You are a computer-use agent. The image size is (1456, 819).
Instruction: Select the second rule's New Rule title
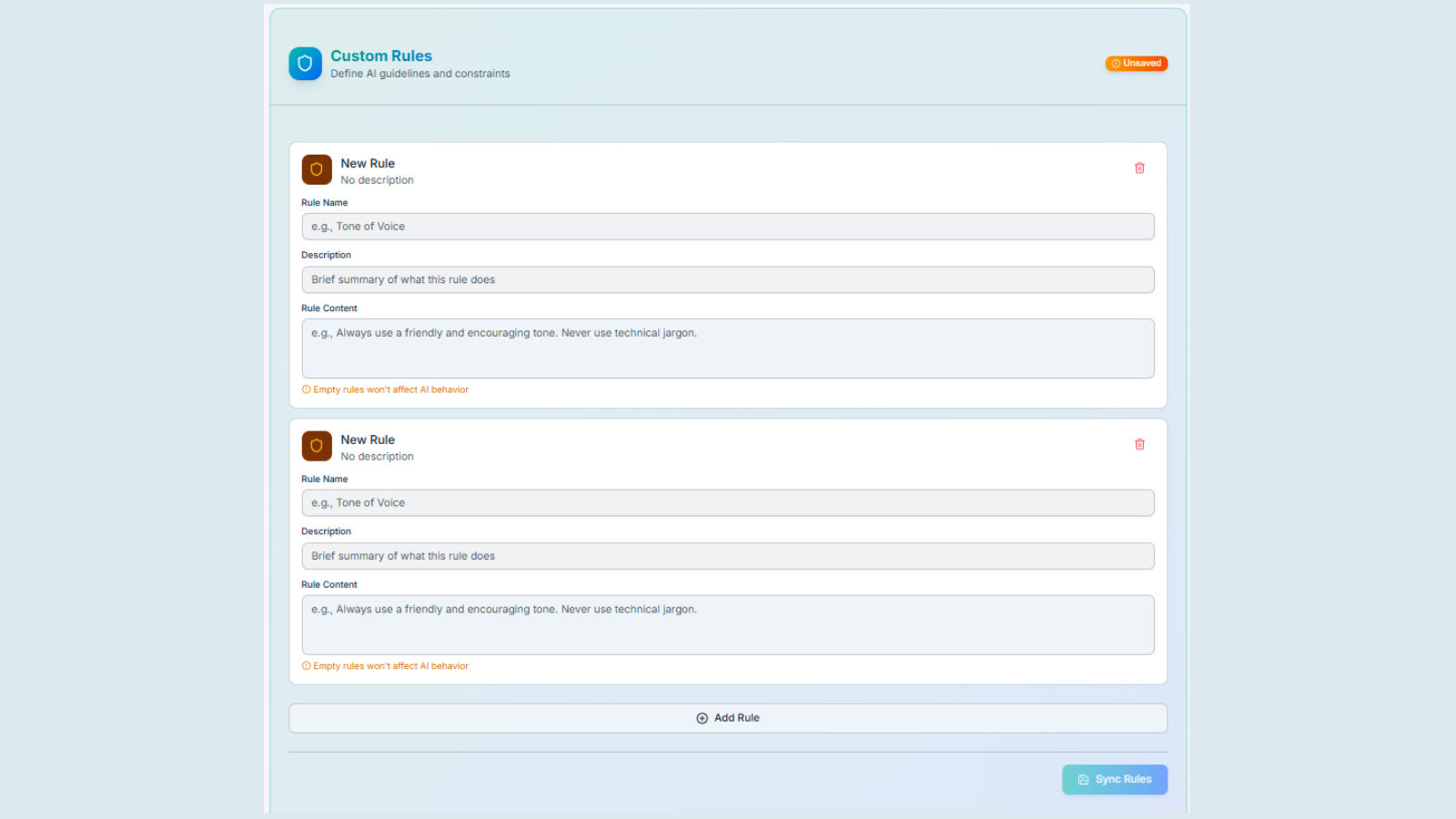tap(368, 440)
